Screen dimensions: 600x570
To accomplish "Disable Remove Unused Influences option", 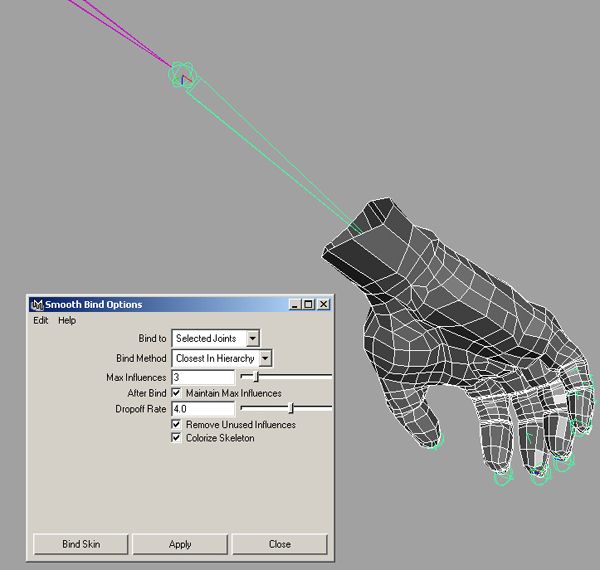I will click(x=177, y=425).
